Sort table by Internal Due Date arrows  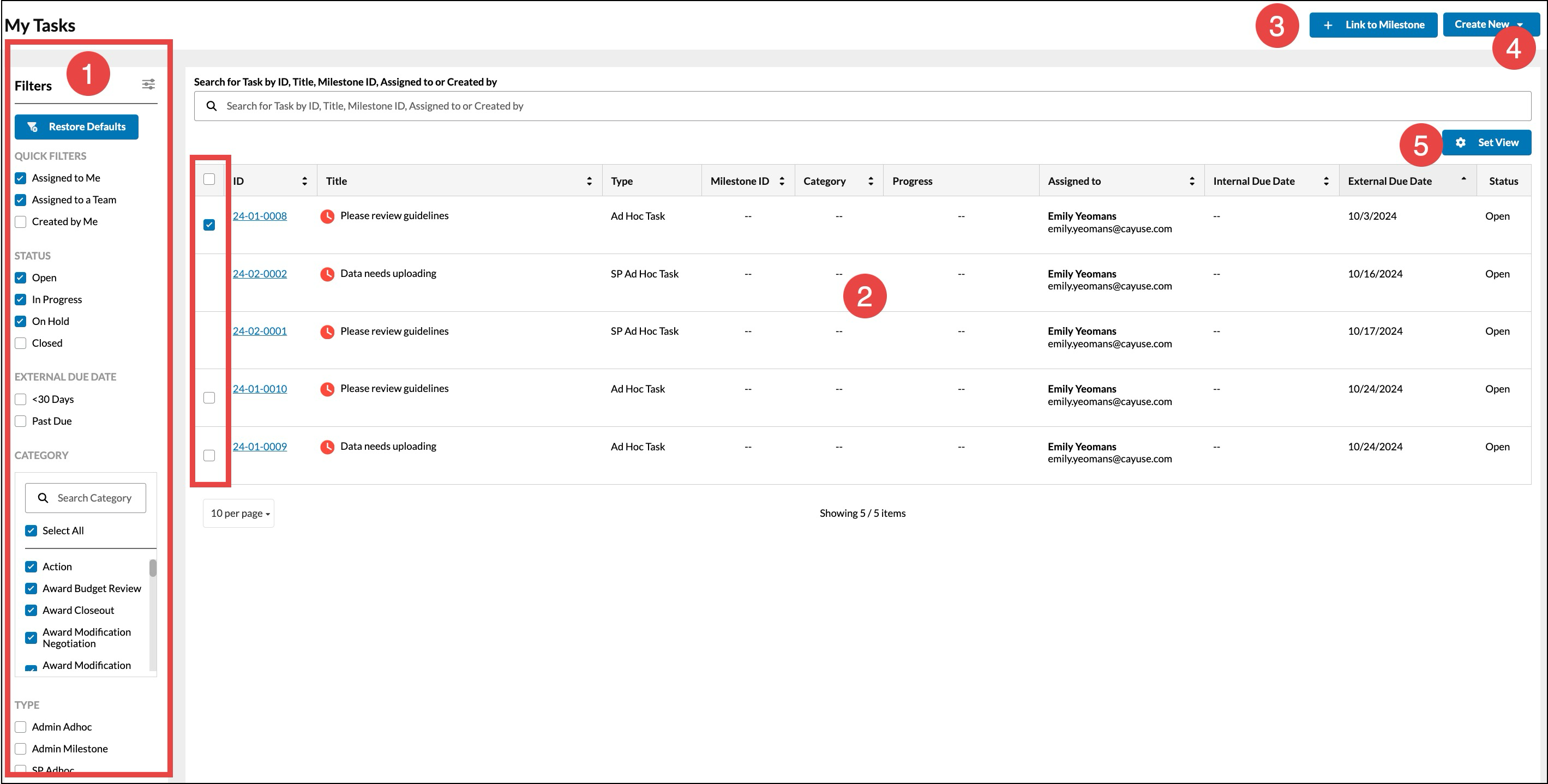(x=1326, y=181)
